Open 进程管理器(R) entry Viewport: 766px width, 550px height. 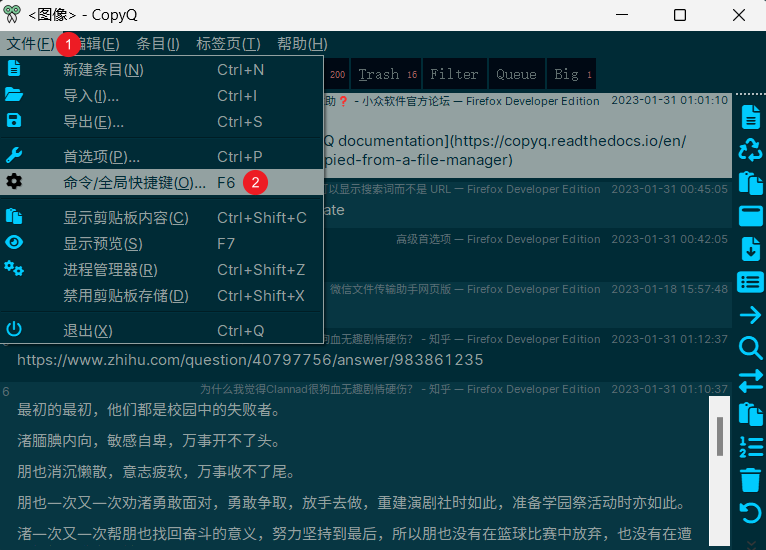pyautogui.click(x=162, y=269)
